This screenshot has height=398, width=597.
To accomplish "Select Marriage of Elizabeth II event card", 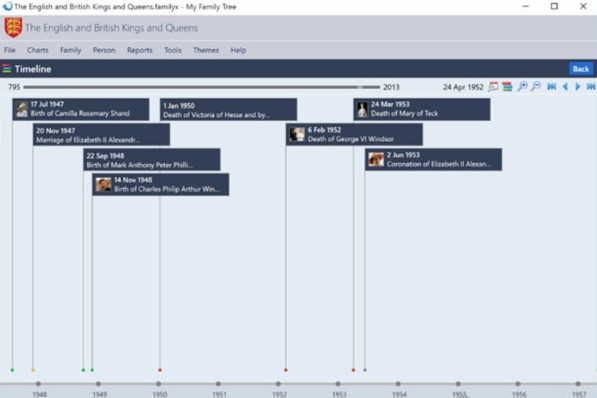I will 101,134.
